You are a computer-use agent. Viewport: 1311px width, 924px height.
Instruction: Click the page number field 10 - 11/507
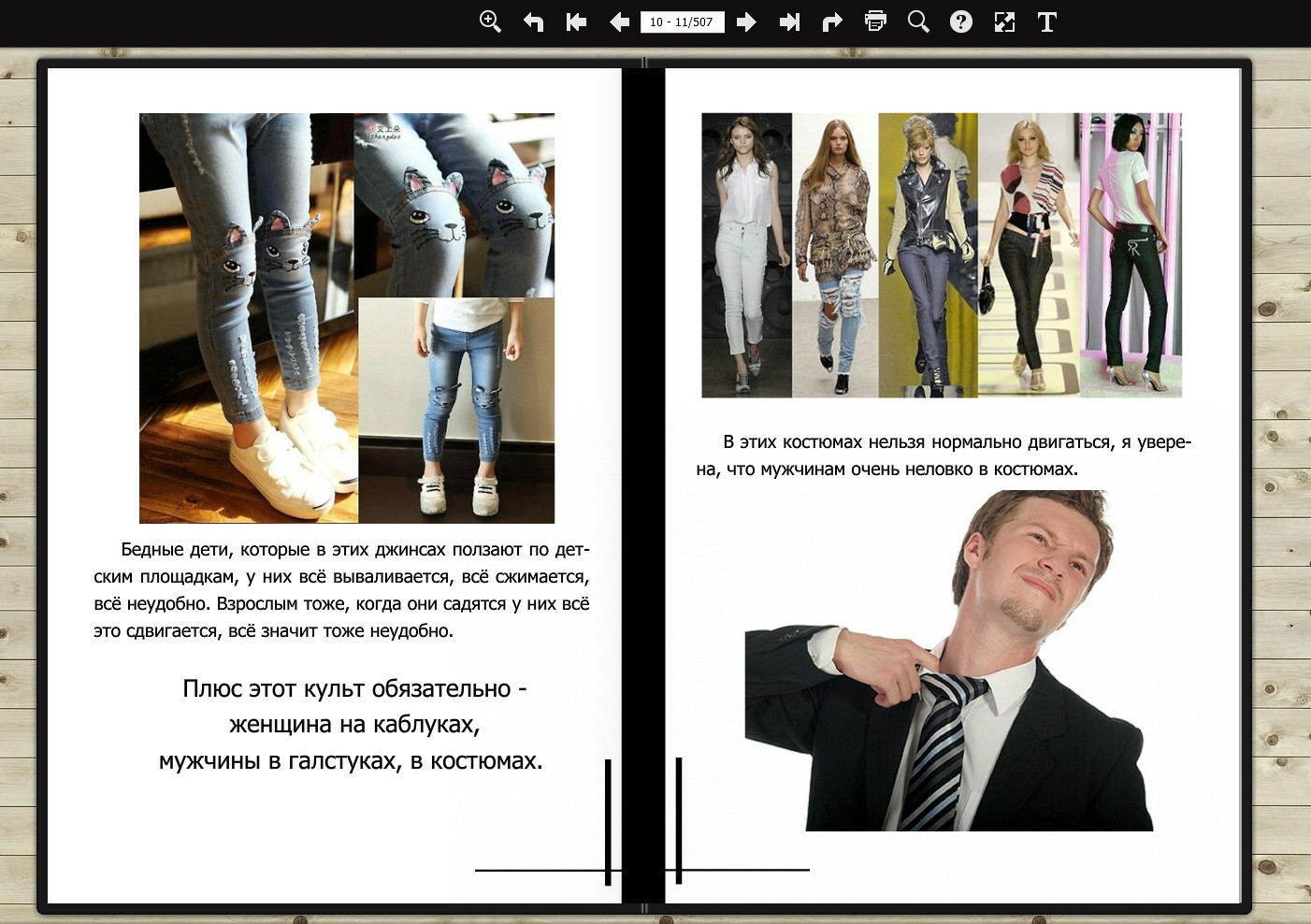click(x=682, y=22)
